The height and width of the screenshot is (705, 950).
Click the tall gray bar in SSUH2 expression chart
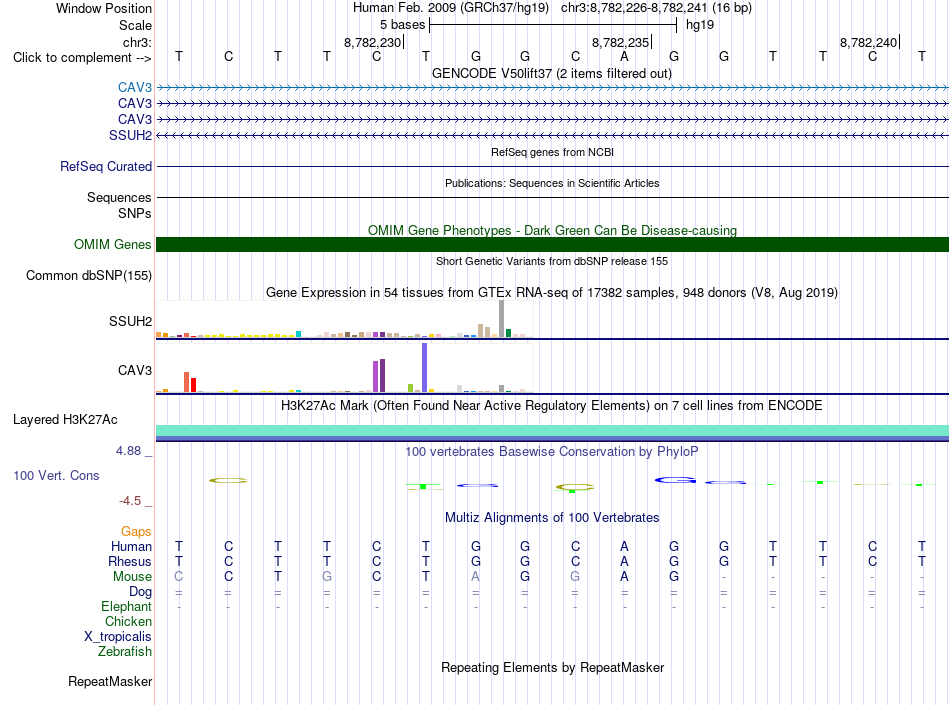pos(502,319)
